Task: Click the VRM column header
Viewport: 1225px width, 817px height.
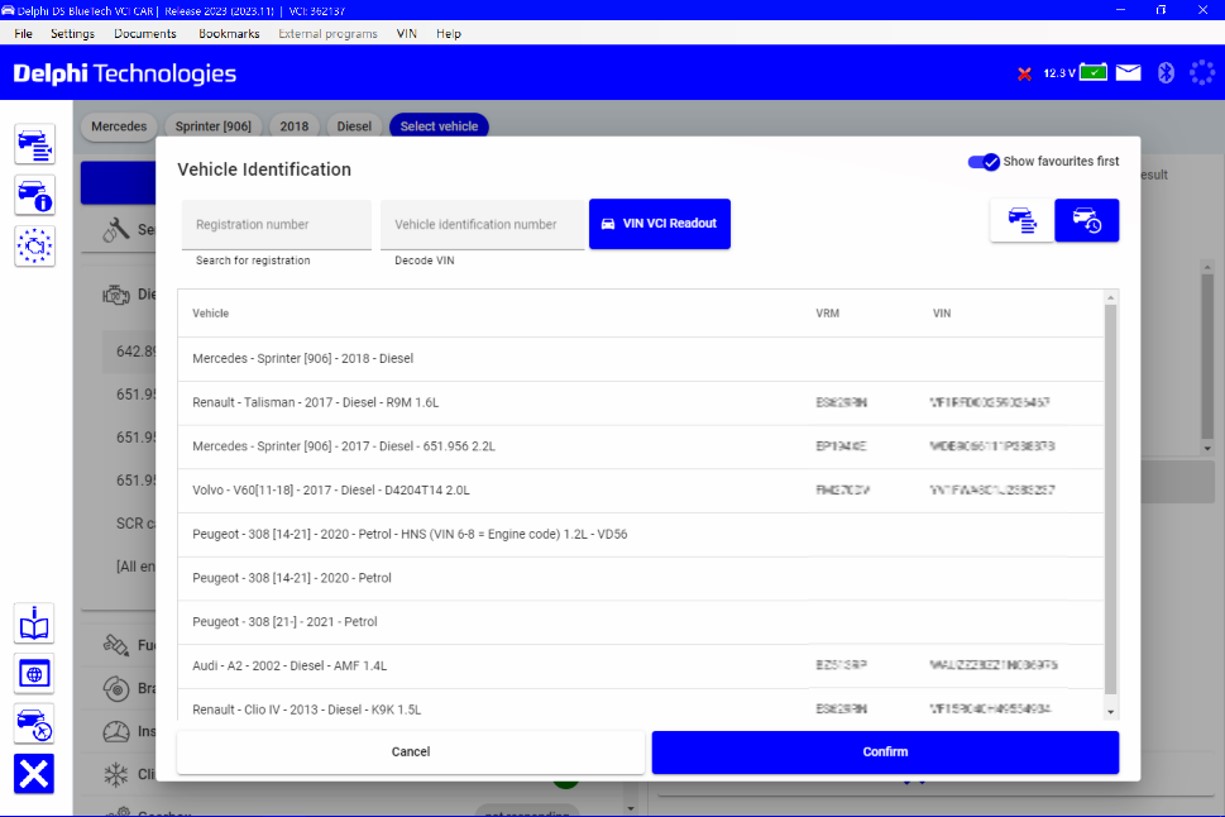Action: click(828, 314)
